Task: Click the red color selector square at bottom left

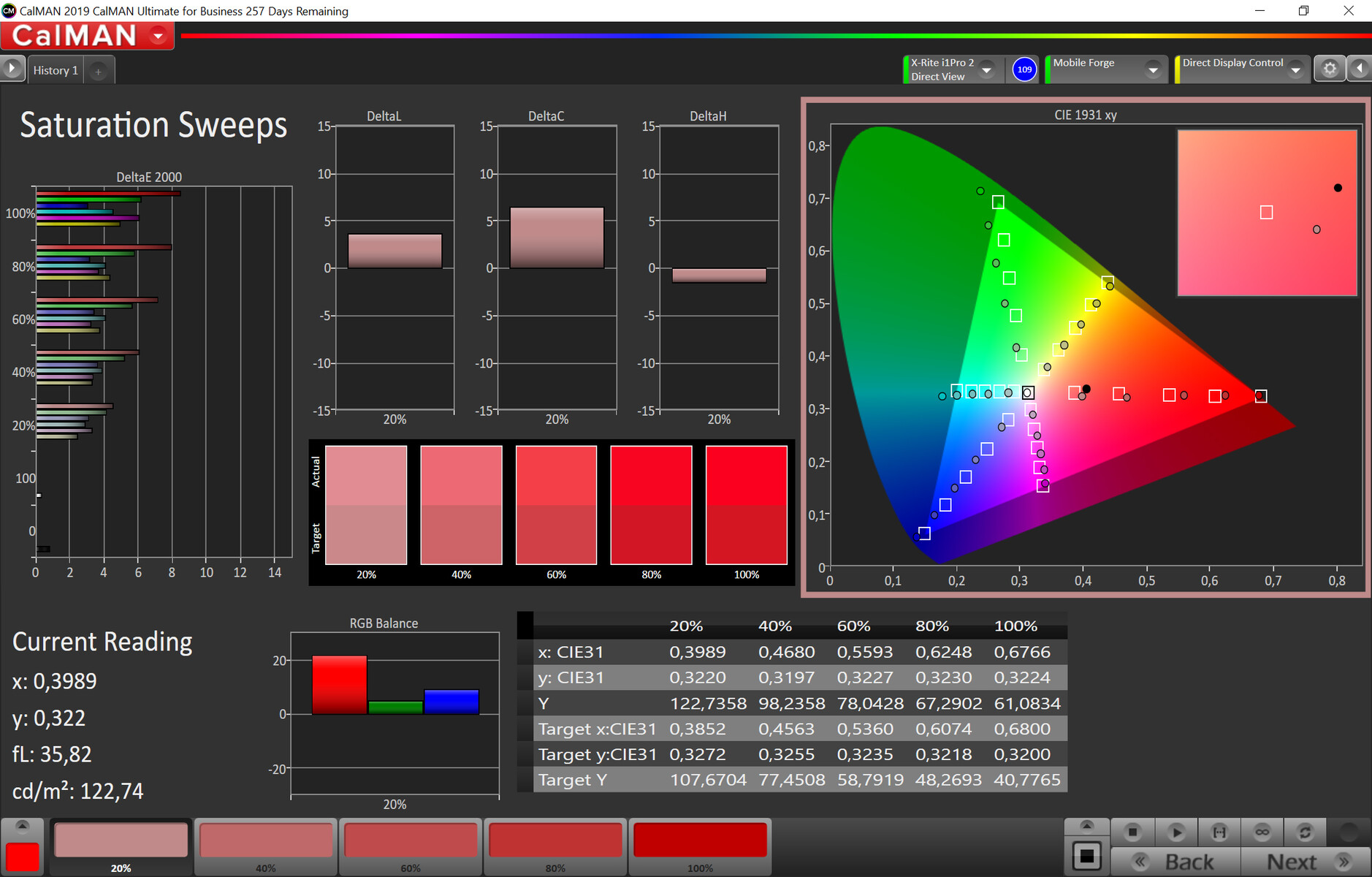Action: [23, 857]
